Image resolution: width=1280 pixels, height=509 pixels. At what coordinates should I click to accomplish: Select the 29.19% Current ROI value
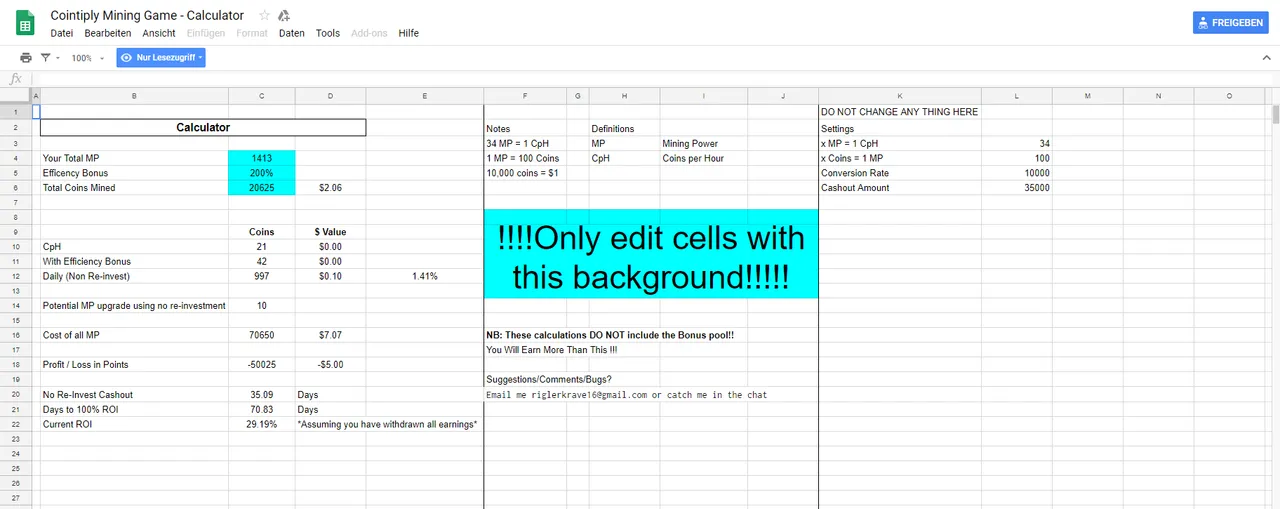click(x=262, y=424)
